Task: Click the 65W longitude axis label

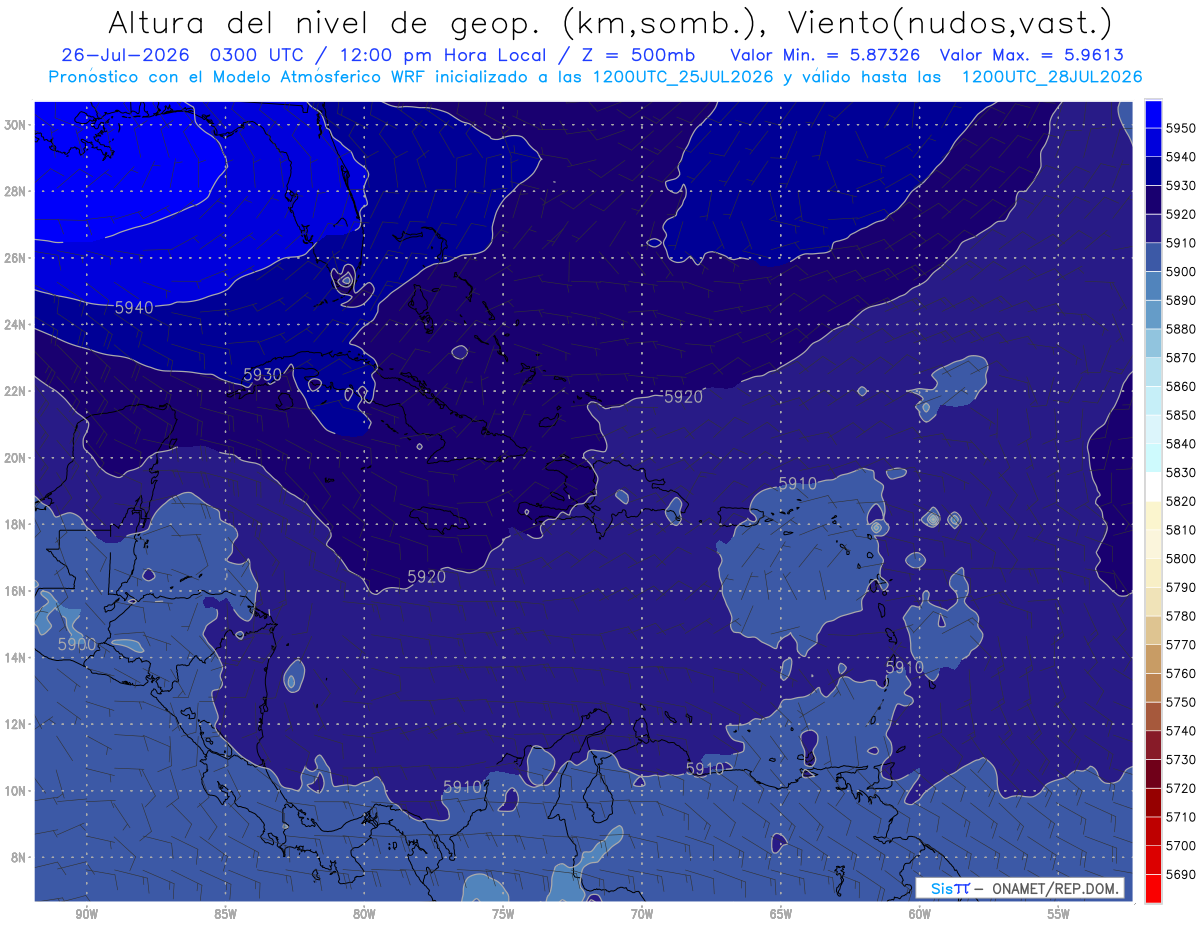Action: coord(781,913)
